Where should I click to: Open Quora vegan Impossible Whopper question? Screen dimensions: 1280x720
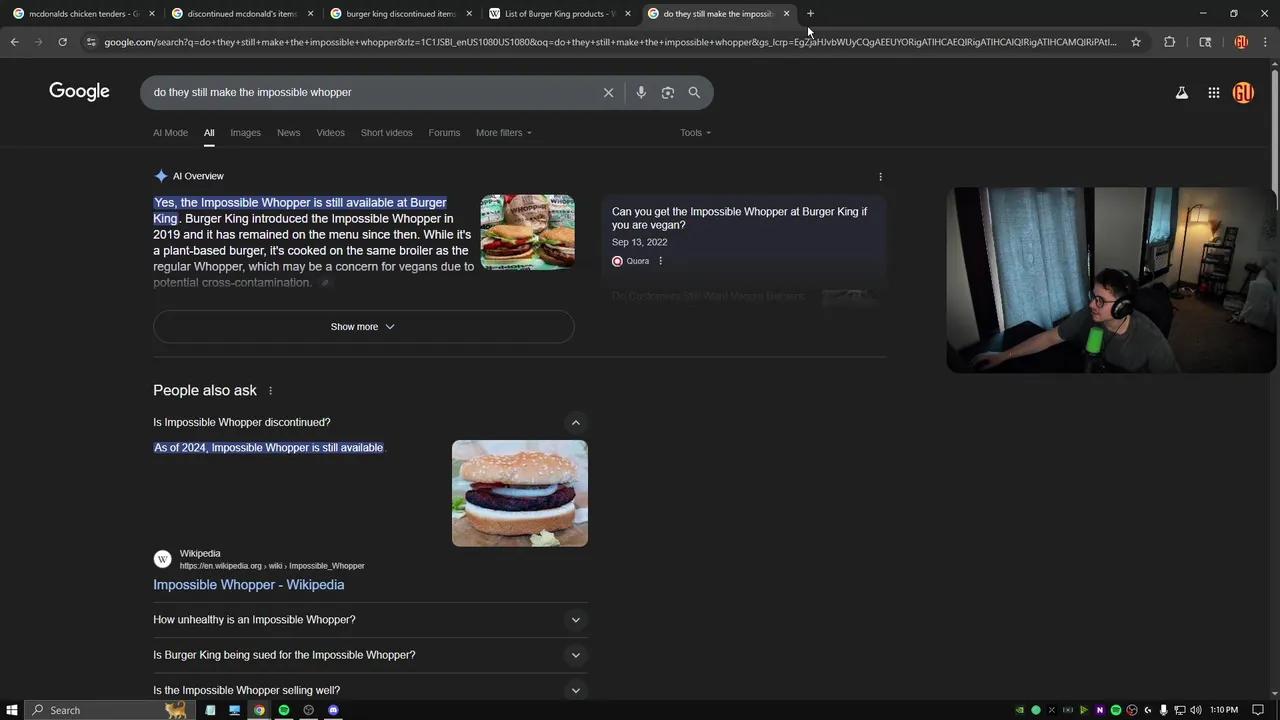tap(739, 218)
